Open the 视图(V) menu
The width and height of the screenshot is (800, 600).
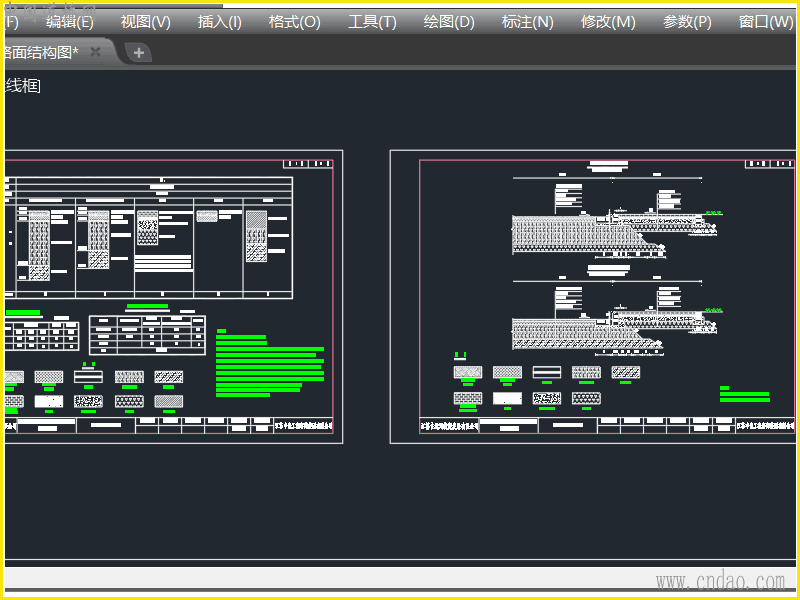point(146,22)
